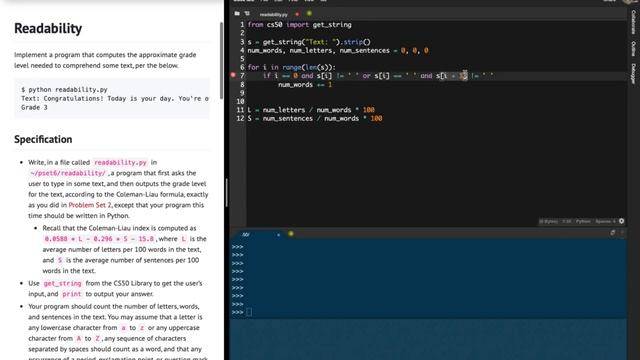Click the console panel pop-out icon
The height and width of the screenshot is (360, 640).
pos(613,233)
